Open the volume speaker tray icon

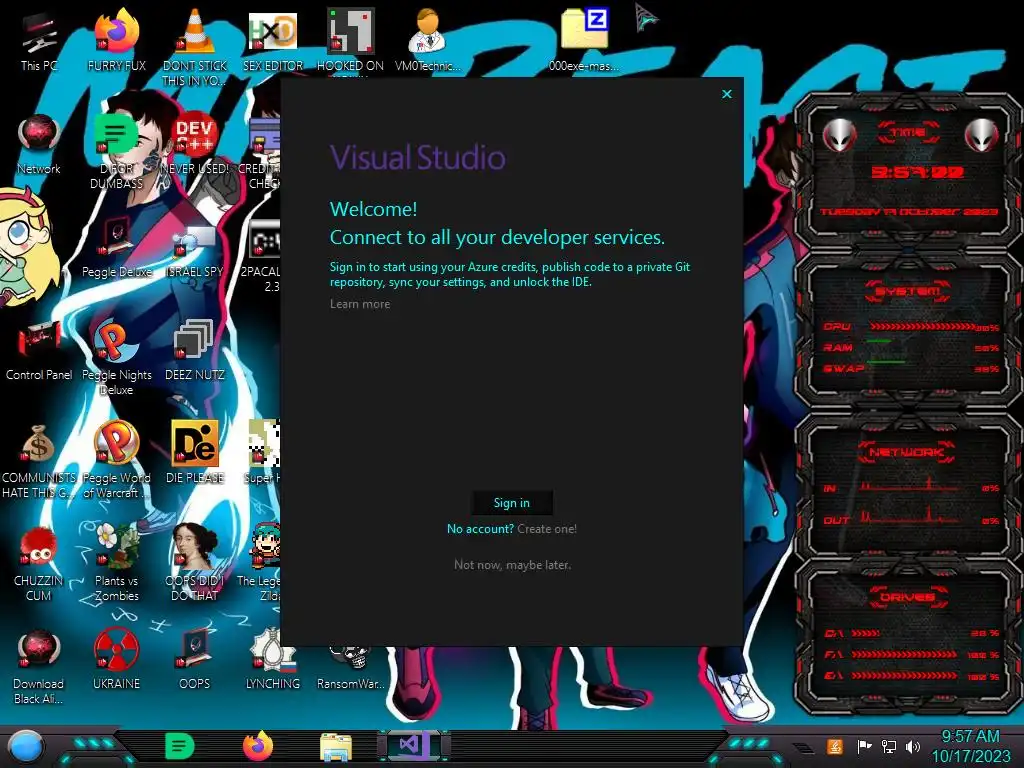pos(913,746)
